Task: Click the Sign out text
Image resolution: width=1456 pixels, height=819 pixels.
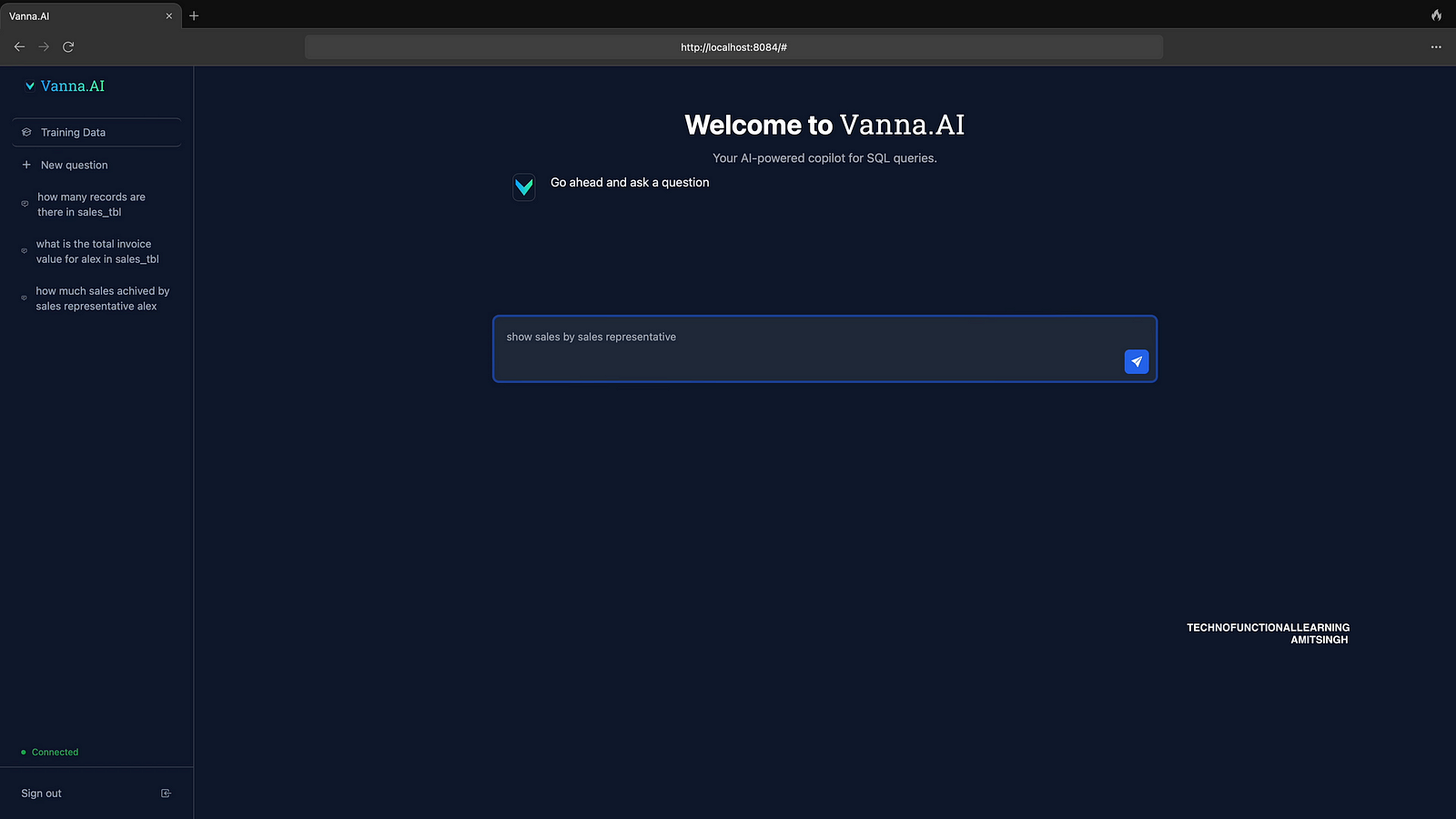Action: tap(42, 794)
